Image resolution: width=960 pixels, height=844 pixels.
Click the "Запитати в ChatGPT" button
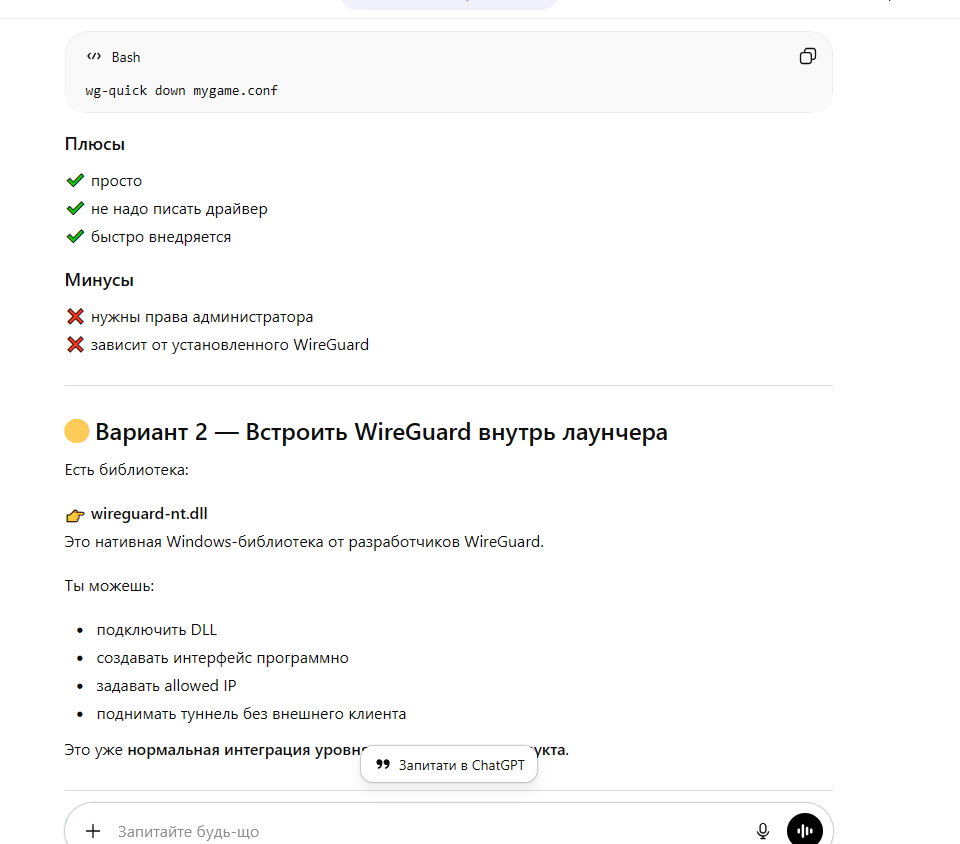[449, 765]
